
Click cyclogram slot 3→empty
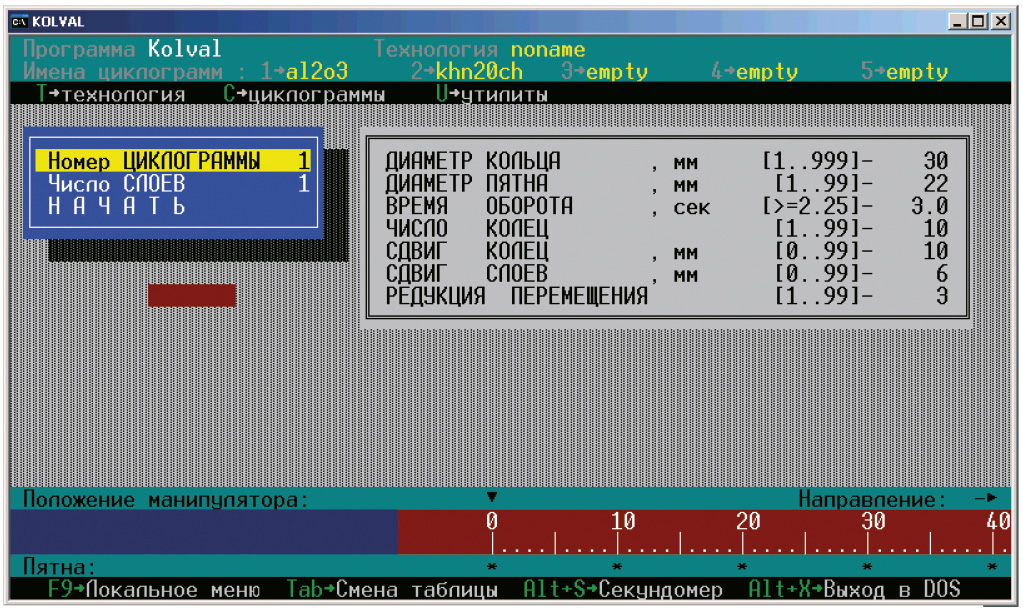pos(605,71)
